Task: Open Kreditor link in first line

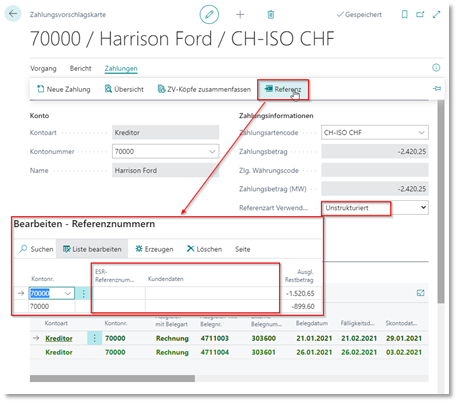Action: pyautogui.click(x=59, y=338)
